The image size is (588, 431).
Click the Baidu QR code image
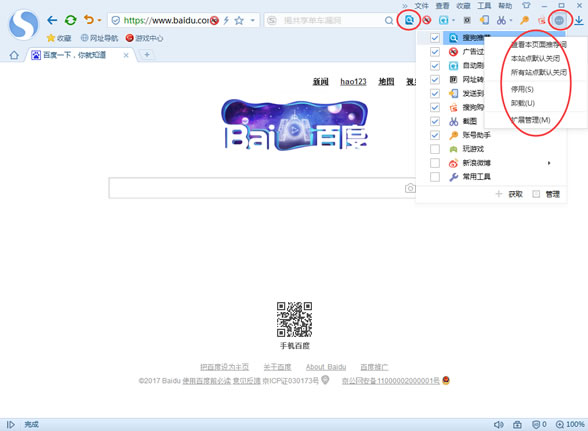pos(294,319)
